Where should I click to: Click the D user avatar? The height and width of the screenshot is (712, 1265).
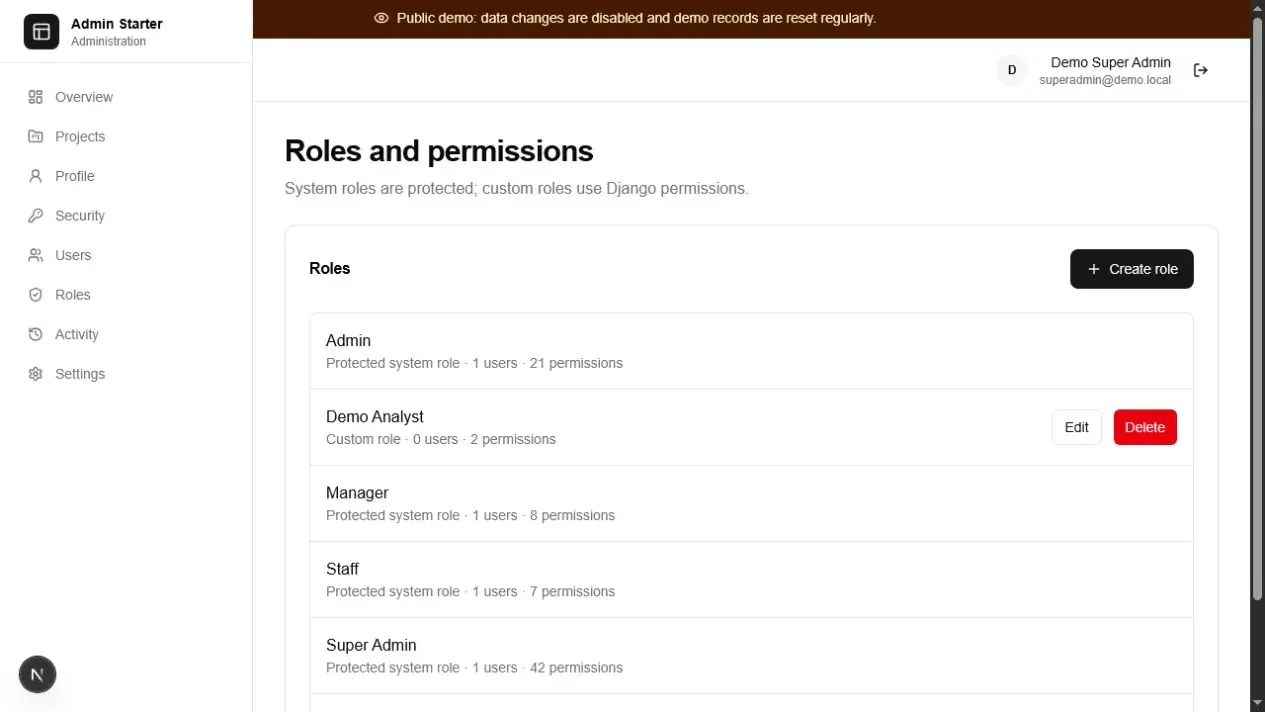(1012, 70)
